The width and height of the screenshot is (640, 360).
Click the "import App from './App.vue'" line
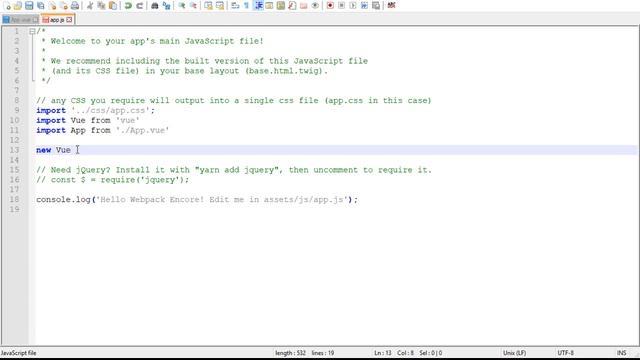tap(102, 130)
